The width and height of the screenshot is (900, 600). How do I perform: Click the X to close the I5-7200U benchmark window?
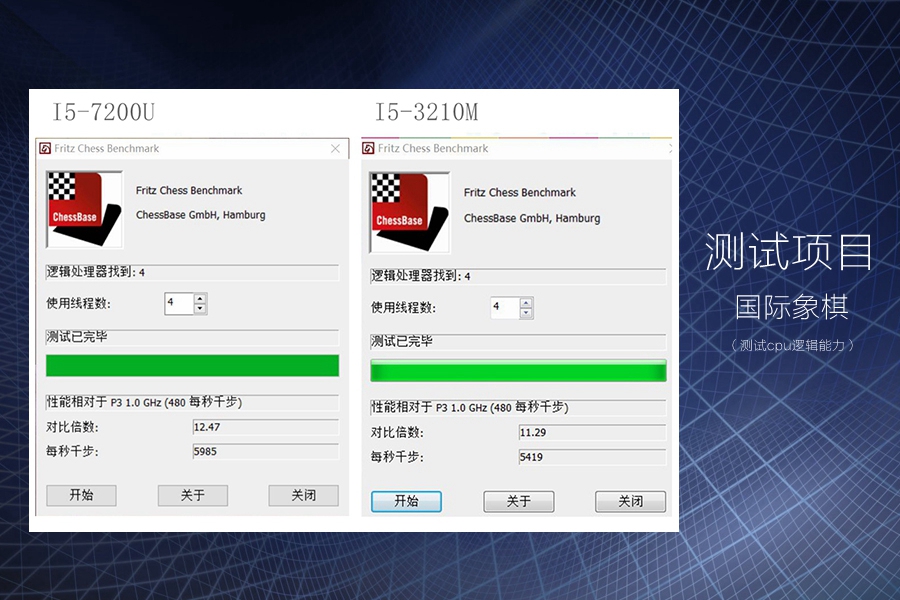pos(336,148)
